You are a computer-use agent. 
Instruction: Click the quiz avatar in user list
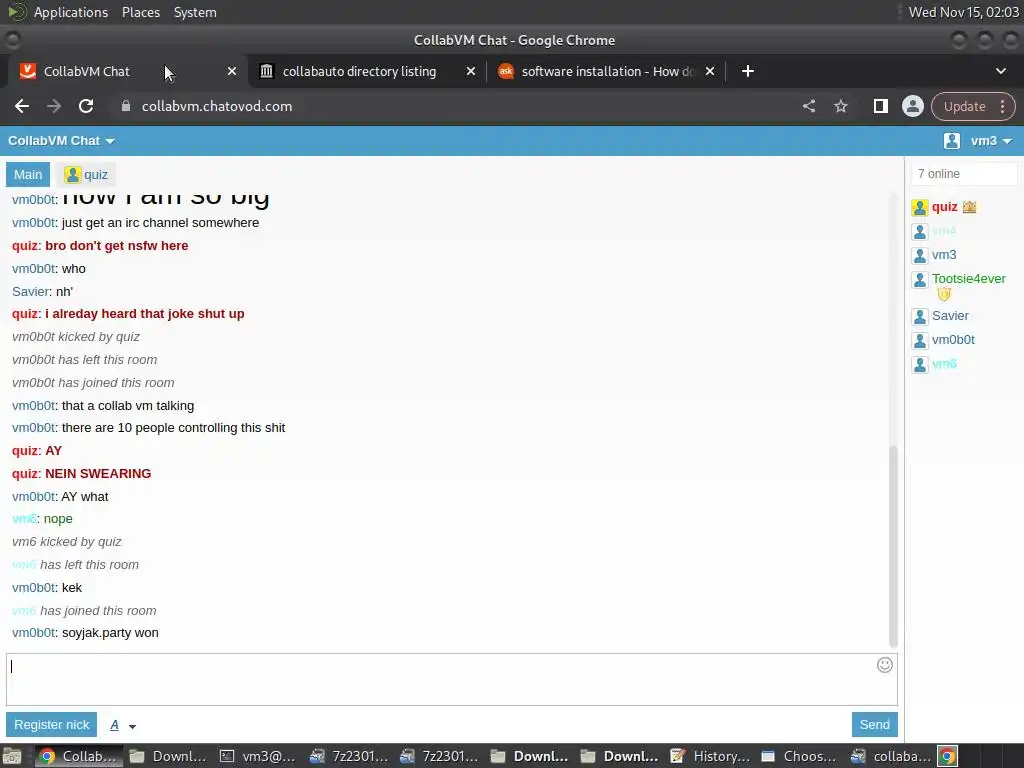(x=920, y=208)
